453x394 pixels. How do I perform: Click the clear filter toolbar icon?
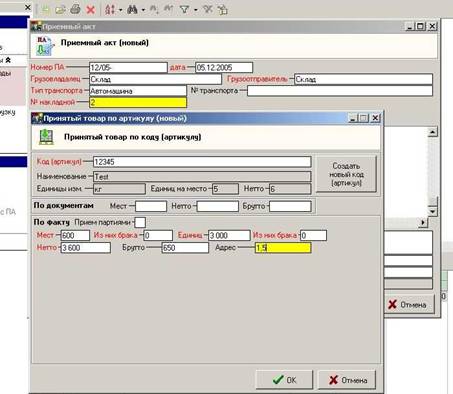[x=208, y=9]
